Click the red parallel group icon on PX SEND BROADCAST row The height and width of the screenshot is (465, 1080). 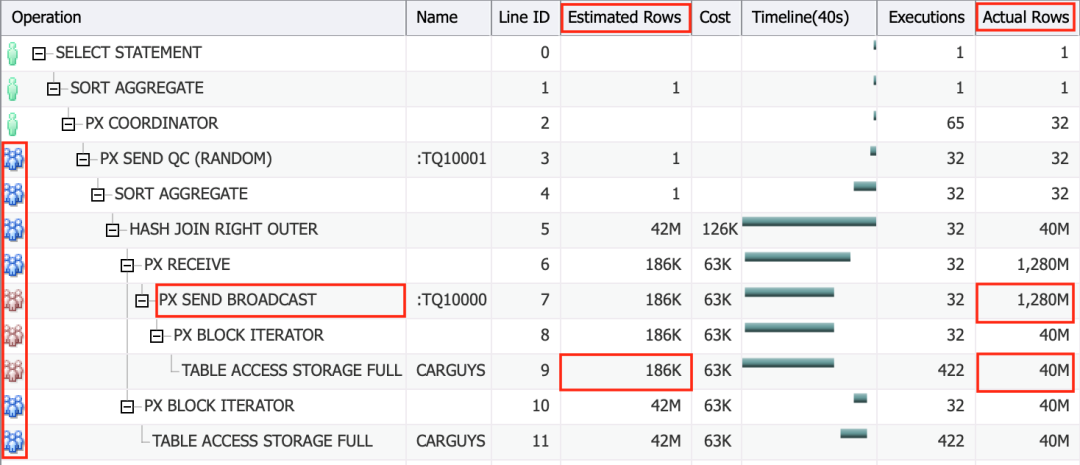[14, 300]
